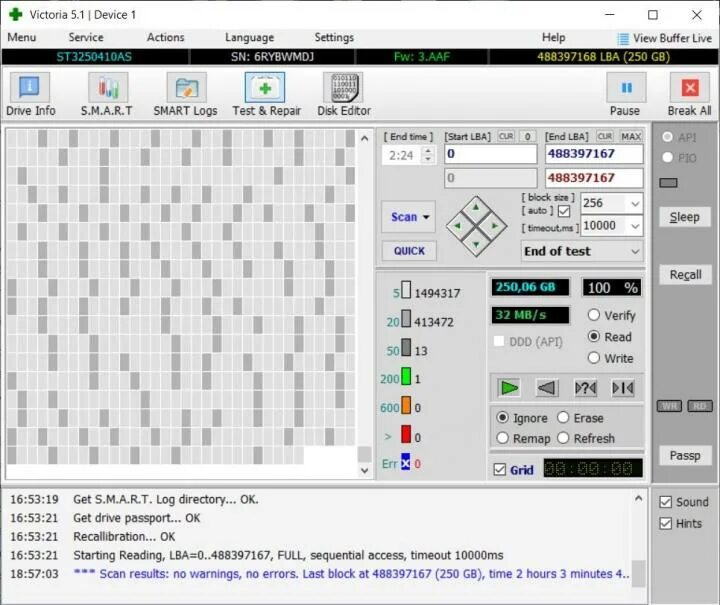Click the MAX button for End LBA
Image resolution: width=720 pixels, height=605 pixels.
[x=631, y=136]
